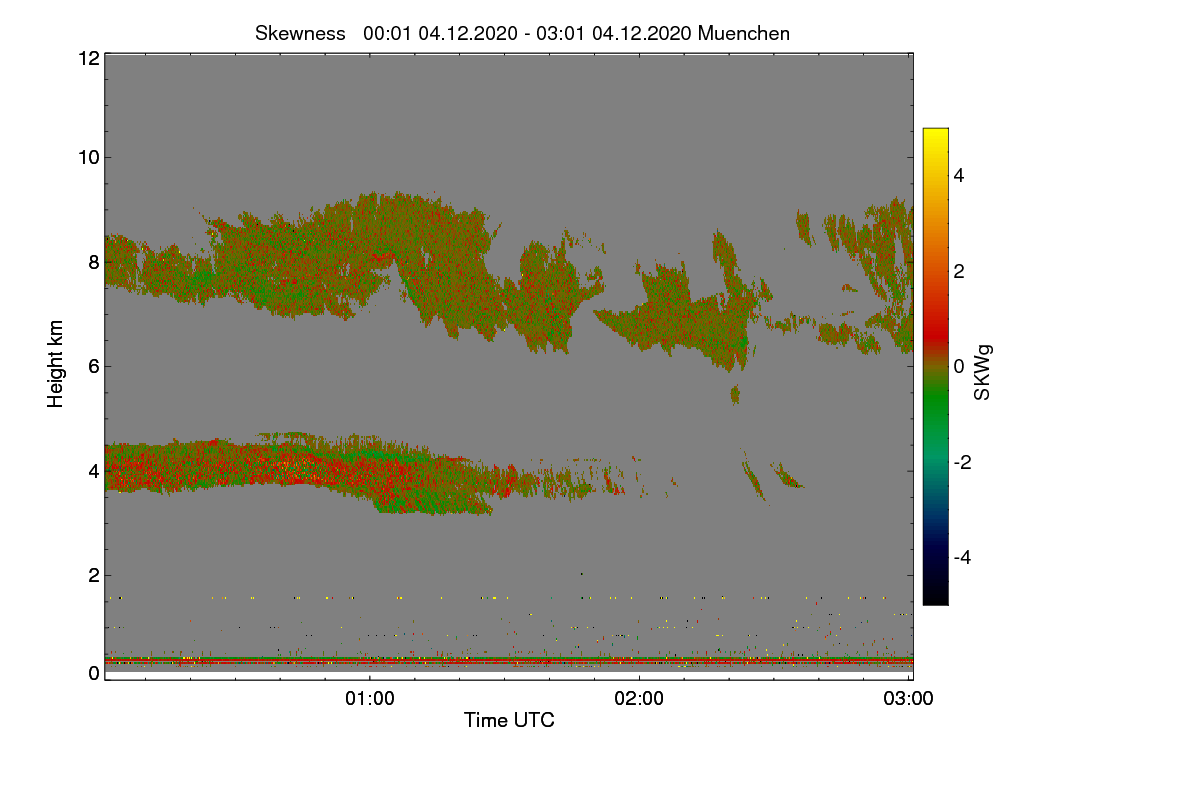This screenshot has width=1200, height=800.
Task: Click the height axis label 4
Action: [93, 471]
